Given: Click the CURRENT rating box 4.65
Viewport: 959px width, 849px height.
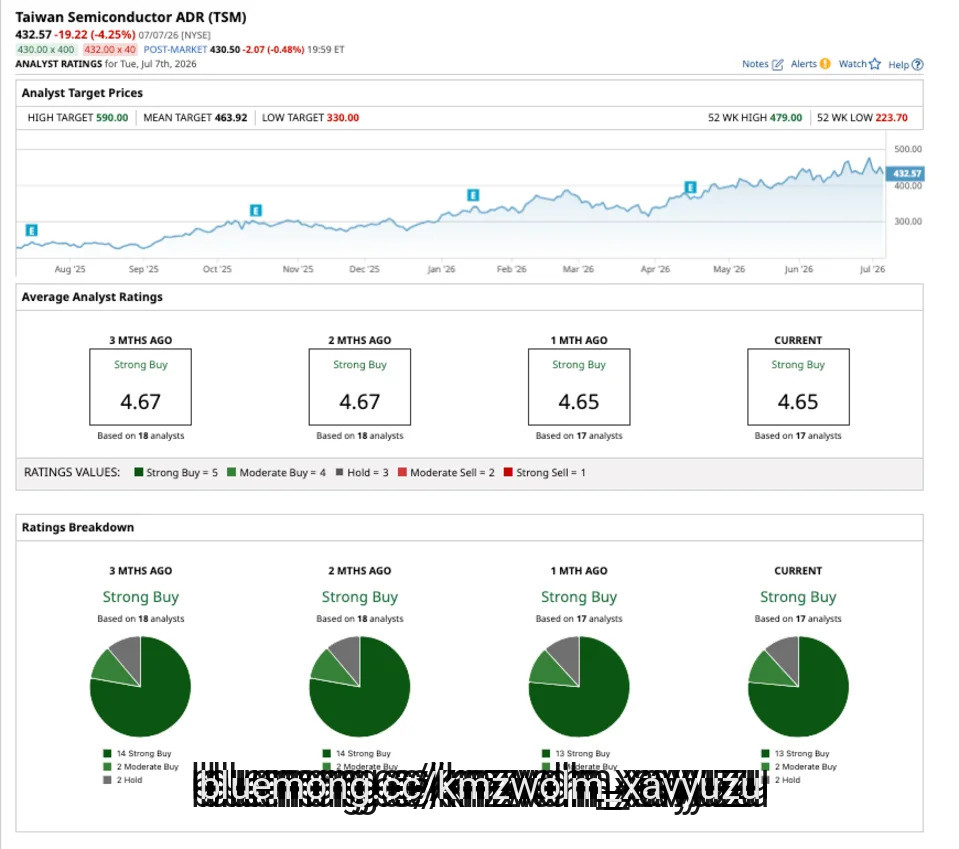Looking at the screenshot, I should pos(798,387).
